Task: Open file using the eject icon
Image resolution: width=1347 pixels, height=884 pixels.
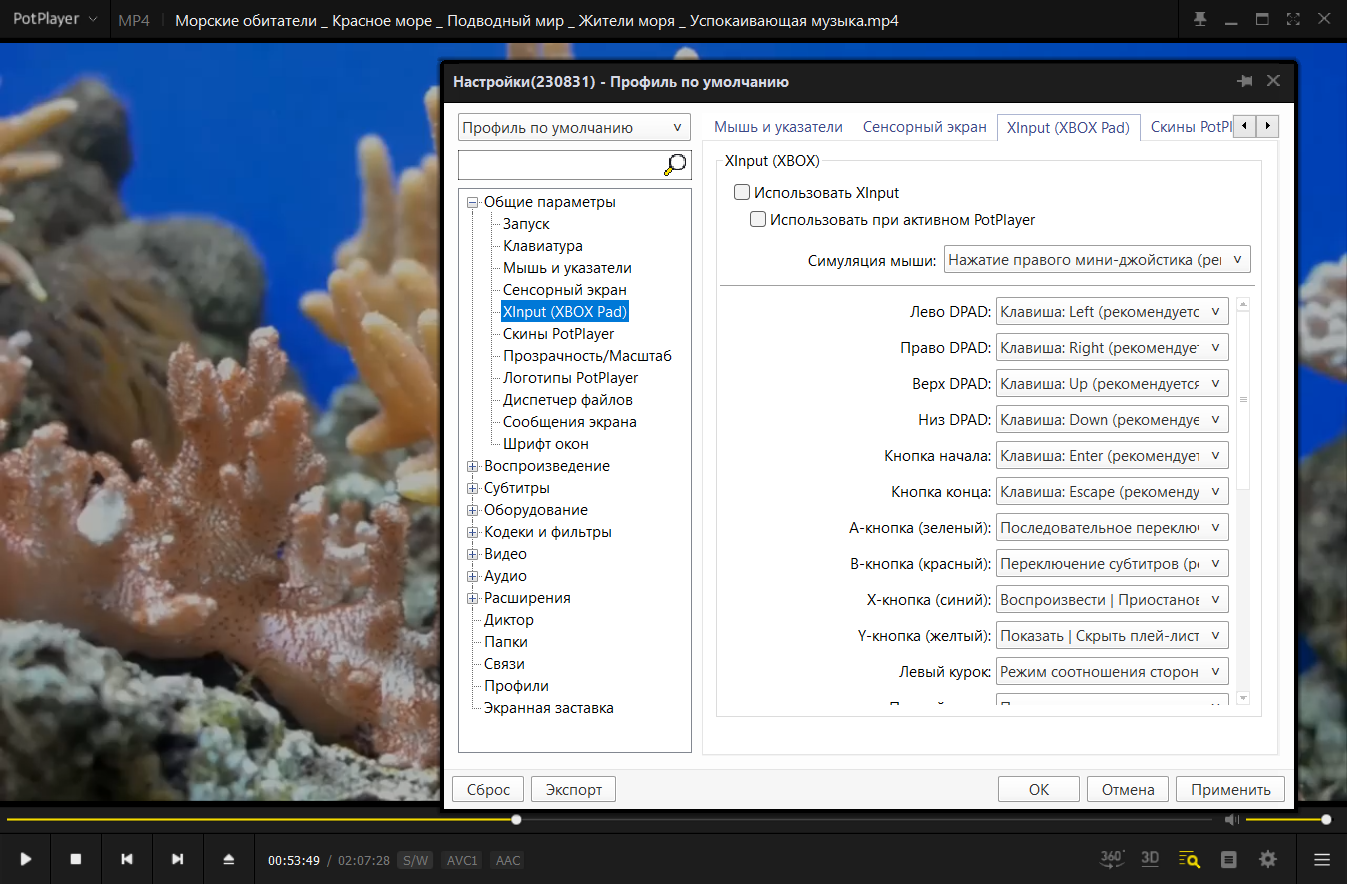Action: point(228,859)
